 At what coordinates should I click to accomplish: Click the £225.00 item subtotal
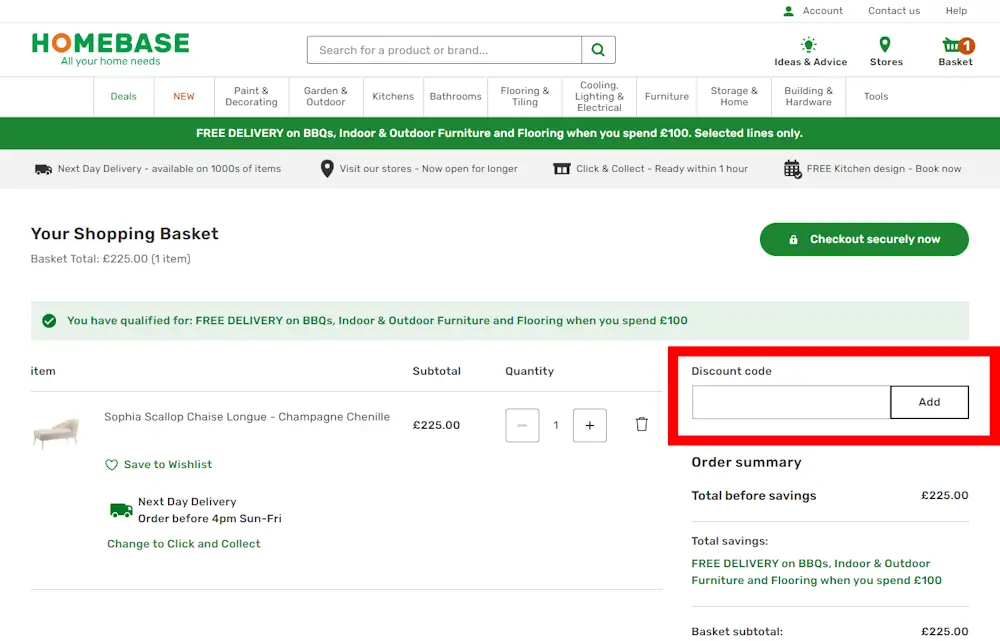click(x=436, y=425)
